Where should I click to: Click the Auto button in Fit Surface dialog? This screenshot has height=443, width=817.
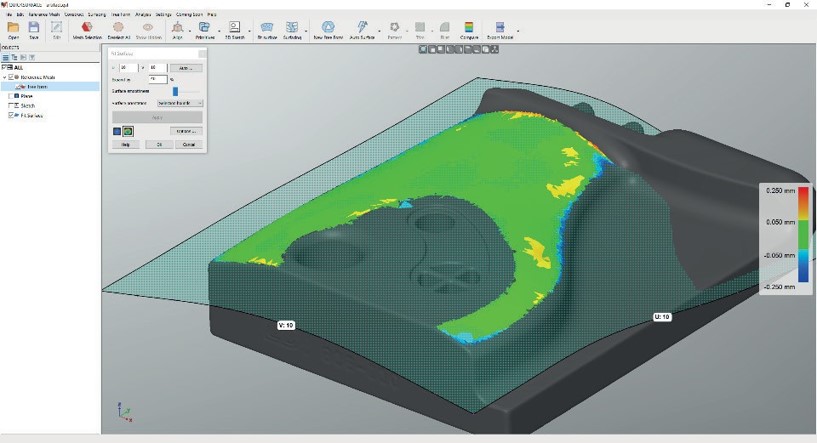point(186,68)
